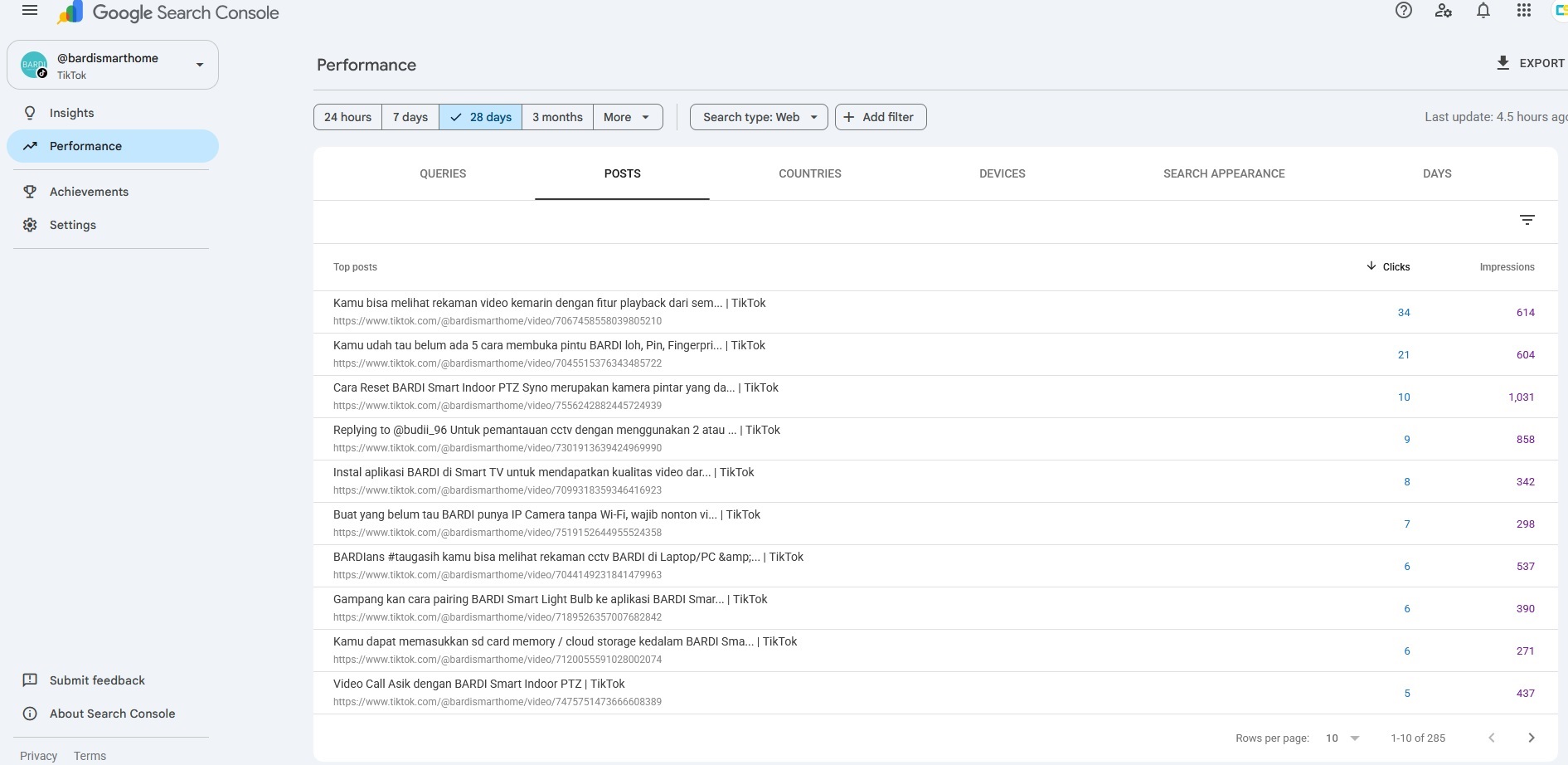Select the 24 hours date range
The height and width of the screenshot is (765, 1568).
coord(347,117)
